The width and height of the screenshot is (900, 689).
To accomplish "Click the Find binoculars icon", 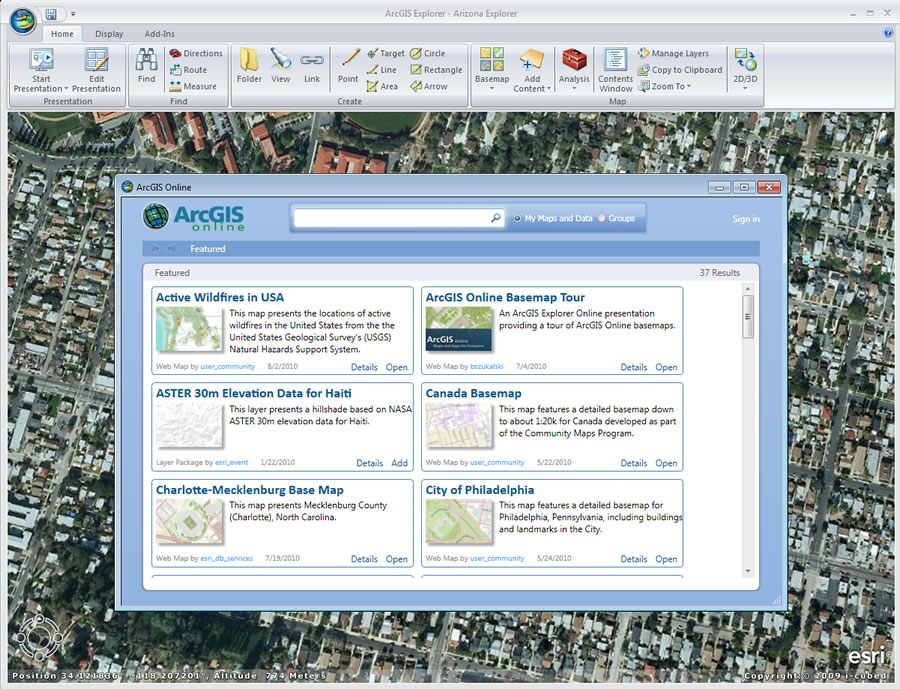I will (x=146, y=60).
